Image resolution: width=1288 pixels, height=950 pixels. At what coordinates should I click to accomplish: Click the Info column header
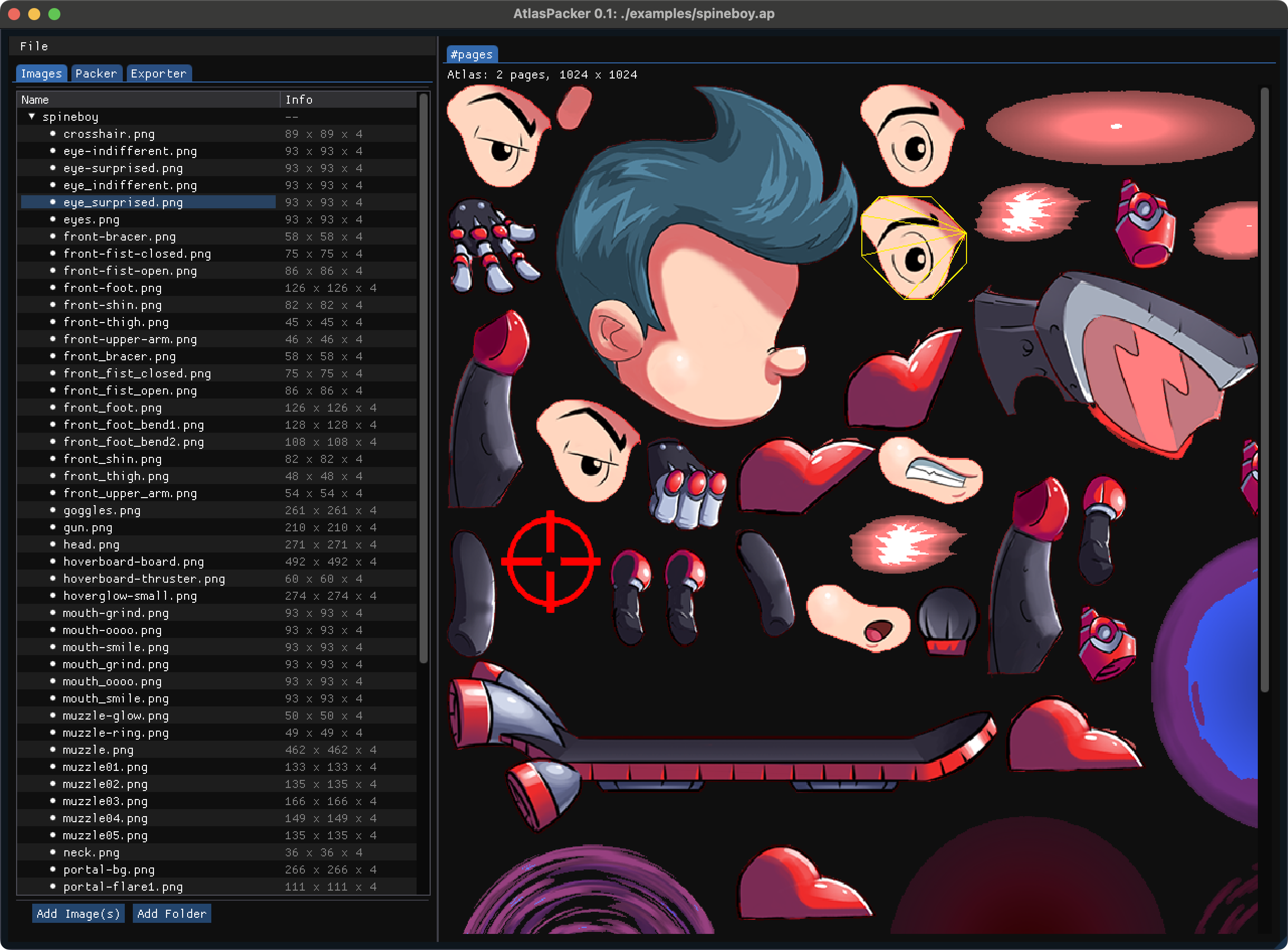coord(349,100)
